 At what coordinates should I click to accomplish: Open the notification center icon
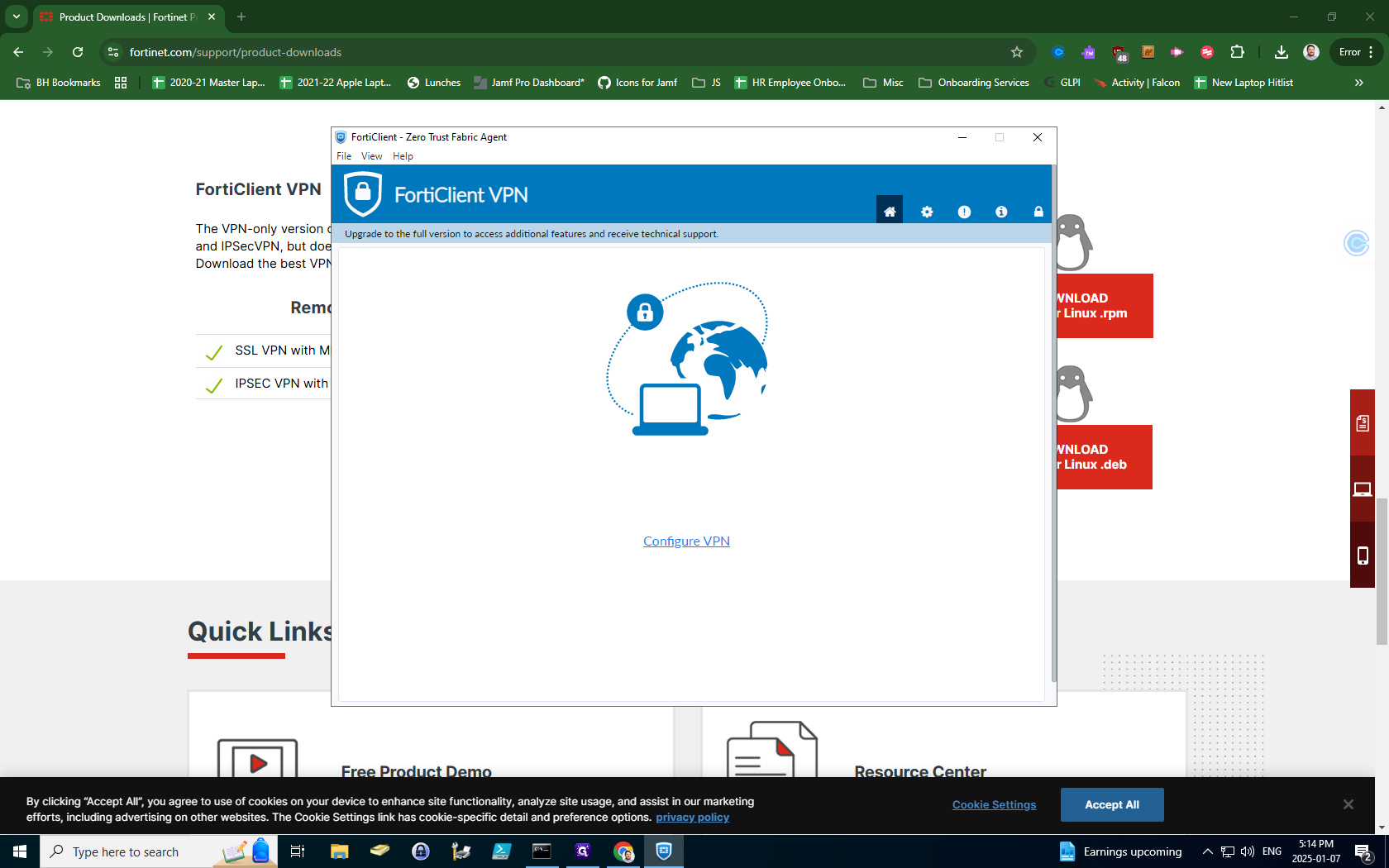coord(1364,851)
